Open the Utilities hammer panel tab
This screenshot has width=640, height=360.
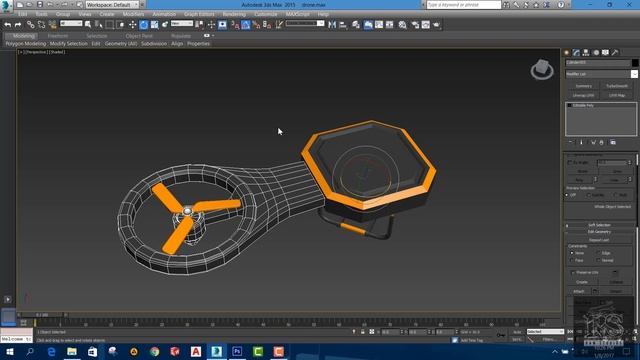(x=615, y=53)
